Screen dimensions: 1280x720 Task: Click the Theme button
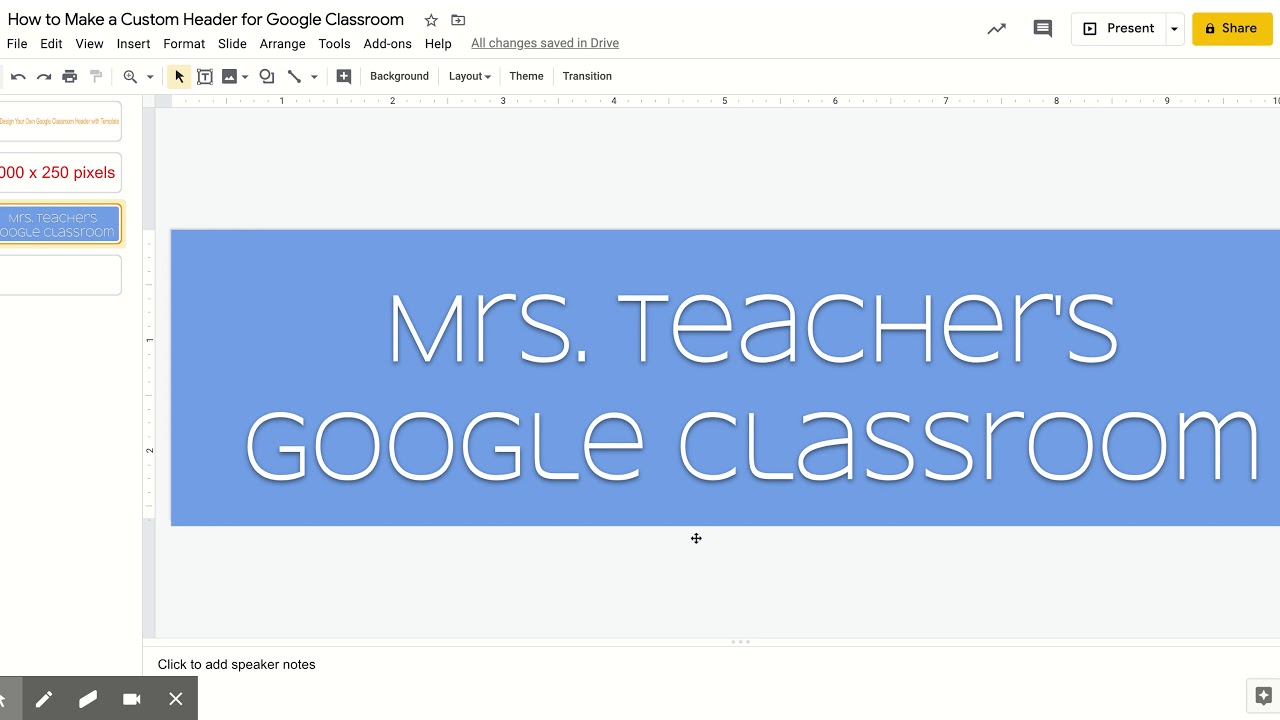pyautogui.click(x=526, y=76)
